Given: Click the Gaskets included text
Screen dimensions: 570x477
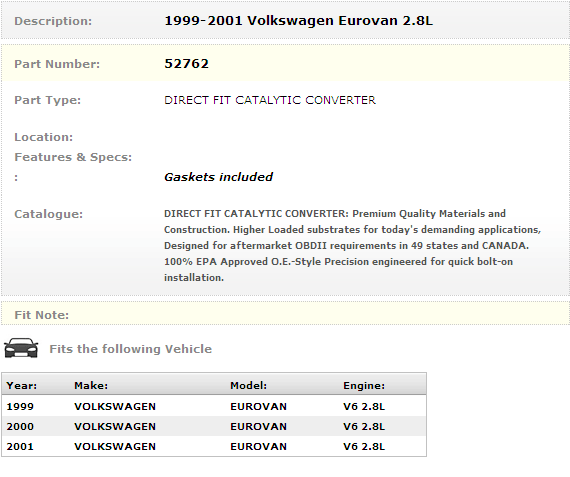Looking at the screenshot, I should (218, 177).
